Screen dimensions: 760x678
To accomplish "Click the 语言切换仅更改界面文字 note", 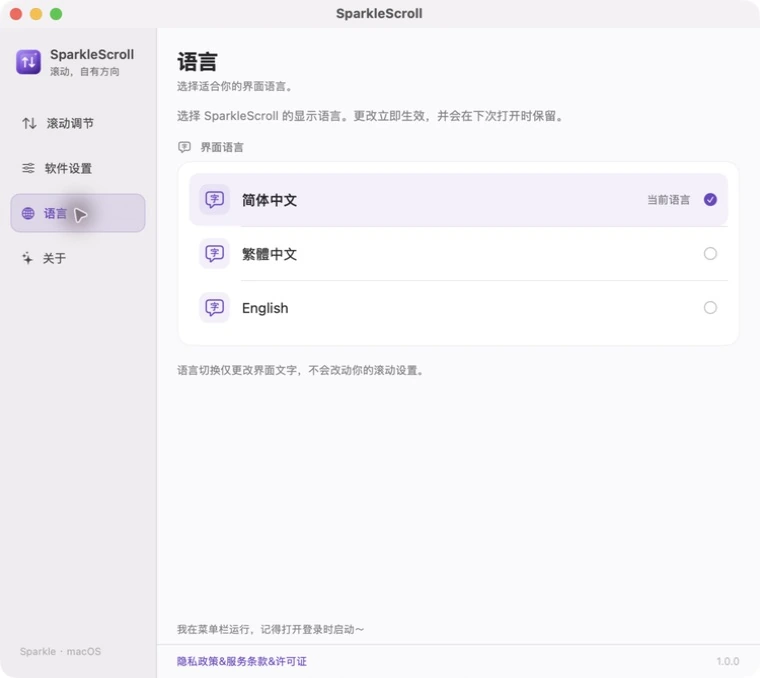I will (301, 370).
